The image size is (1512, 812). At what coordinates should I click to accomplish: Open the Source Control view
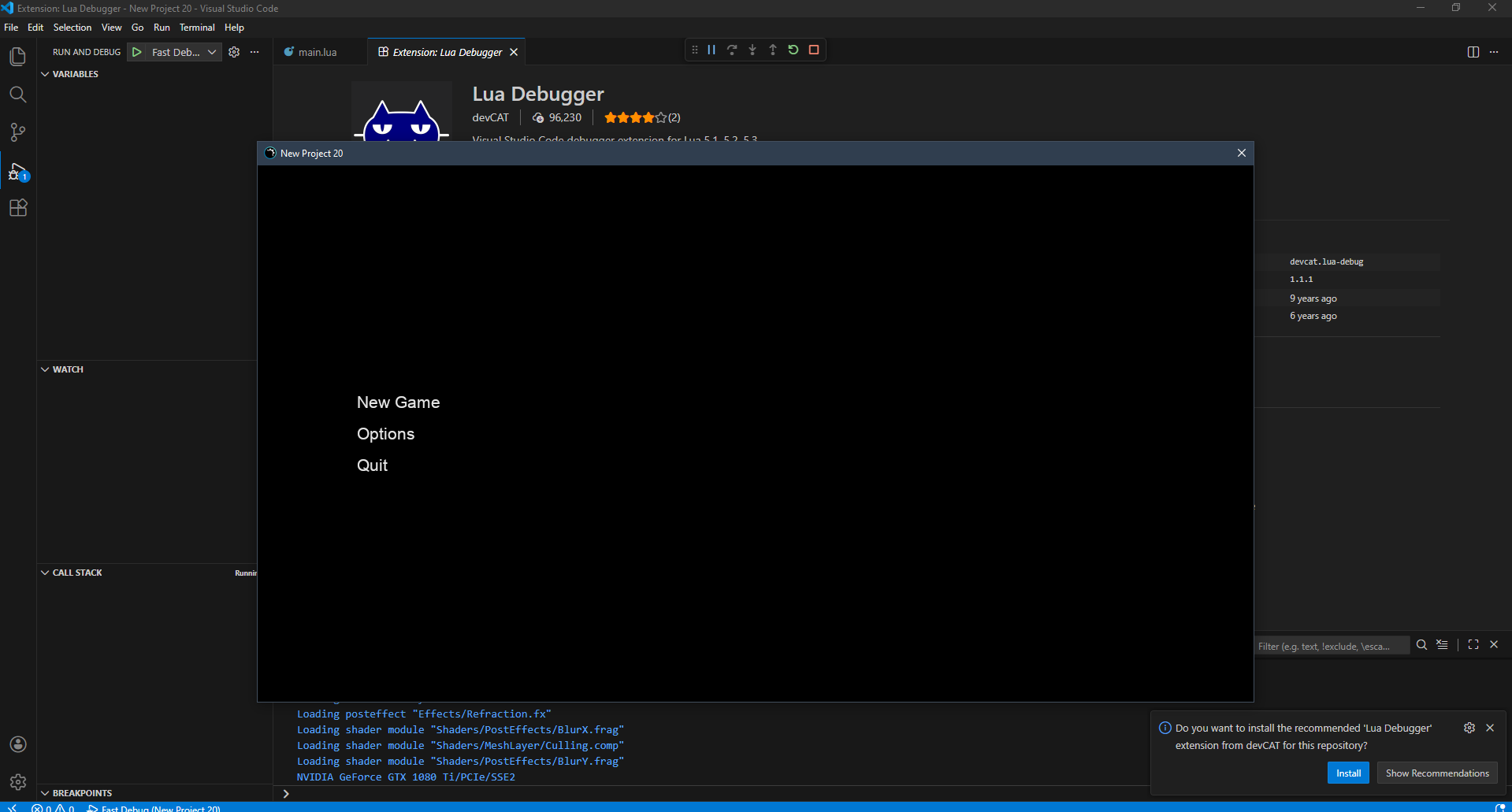[17, 132]
